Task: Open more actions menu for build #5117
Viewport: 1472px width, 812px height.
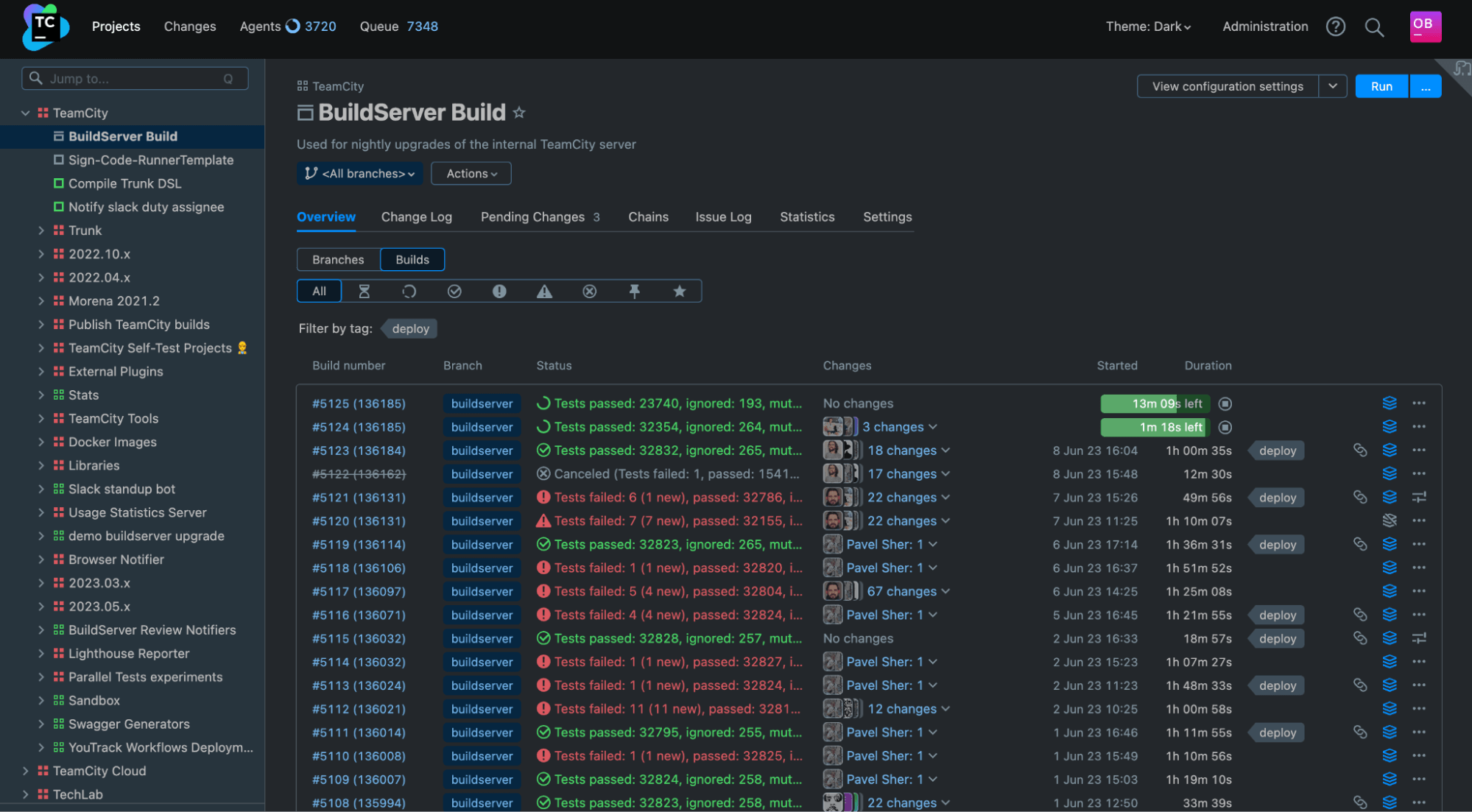Action: point(1419,591)
